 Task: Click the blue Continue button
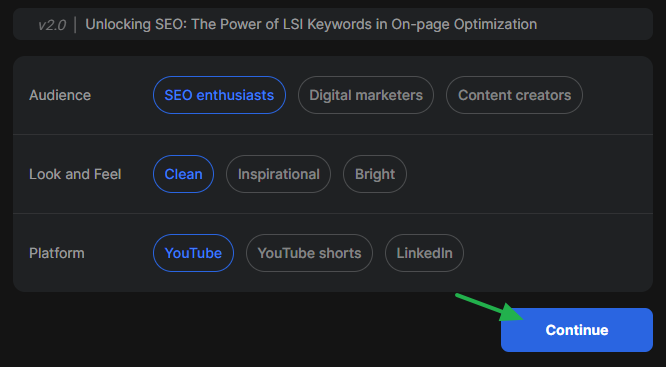coord(577,330)
